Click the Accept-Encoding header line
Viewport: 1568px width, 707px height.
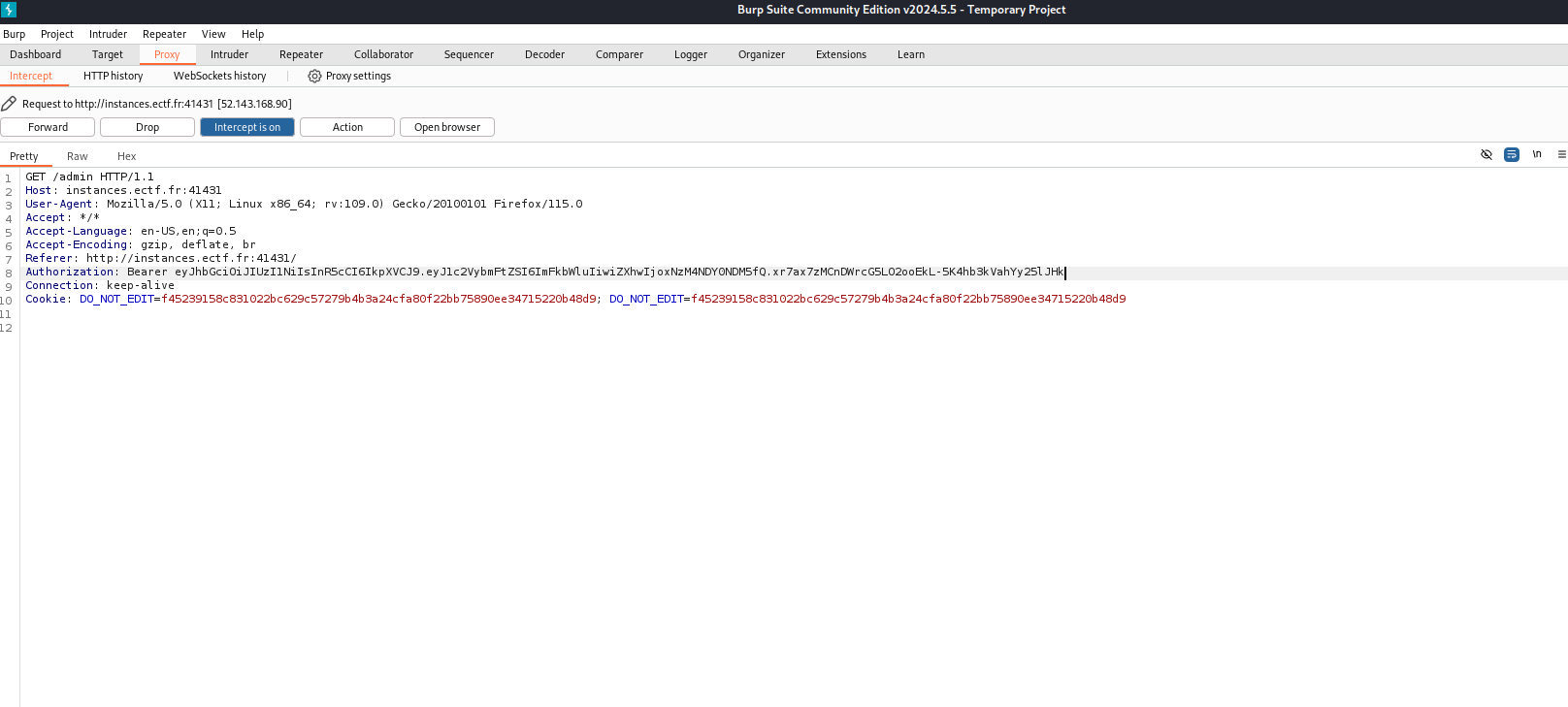[141, 244]
